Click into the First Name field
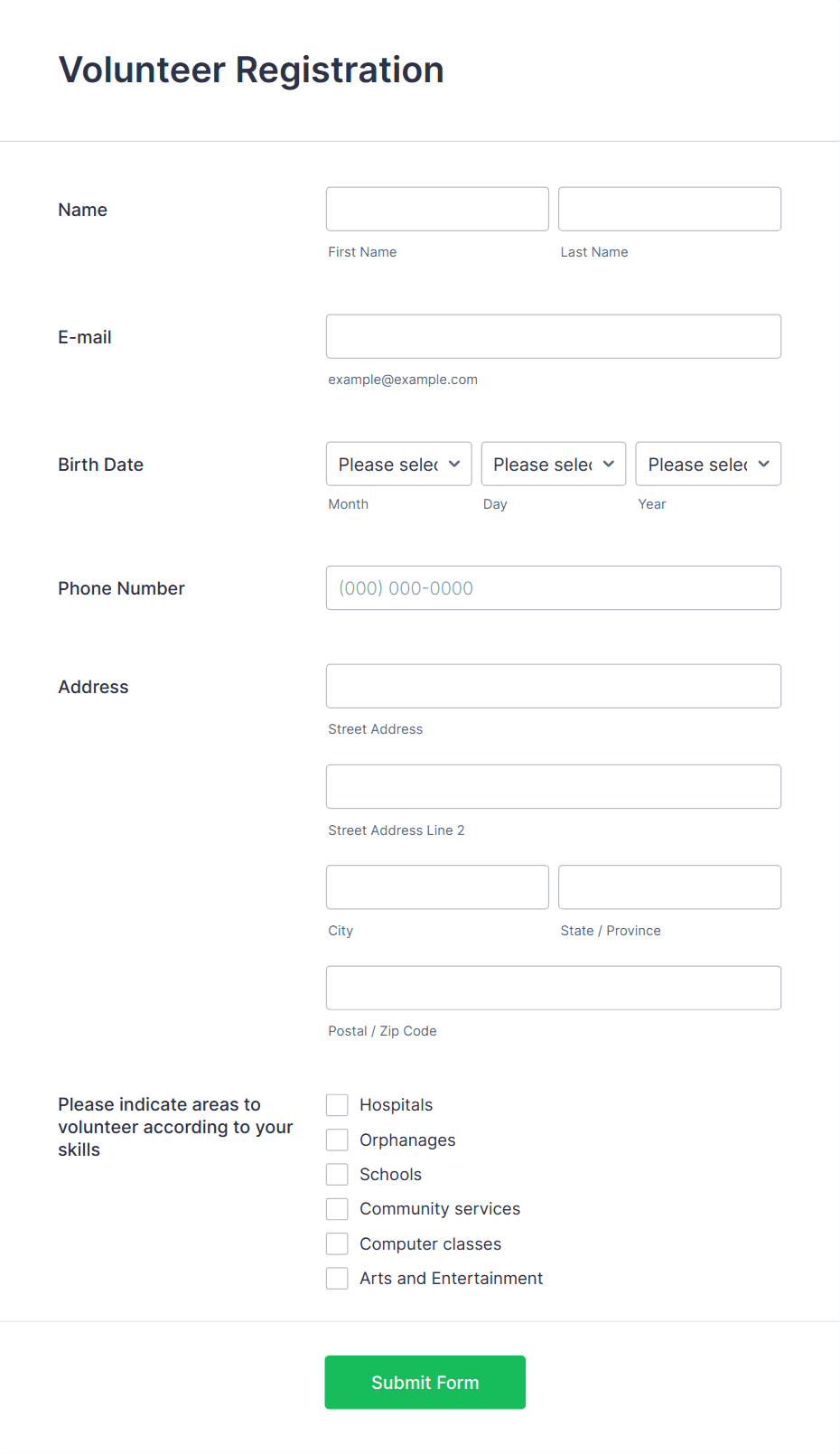The width and height of the screenshot is (840, 1454). [436, 209]
